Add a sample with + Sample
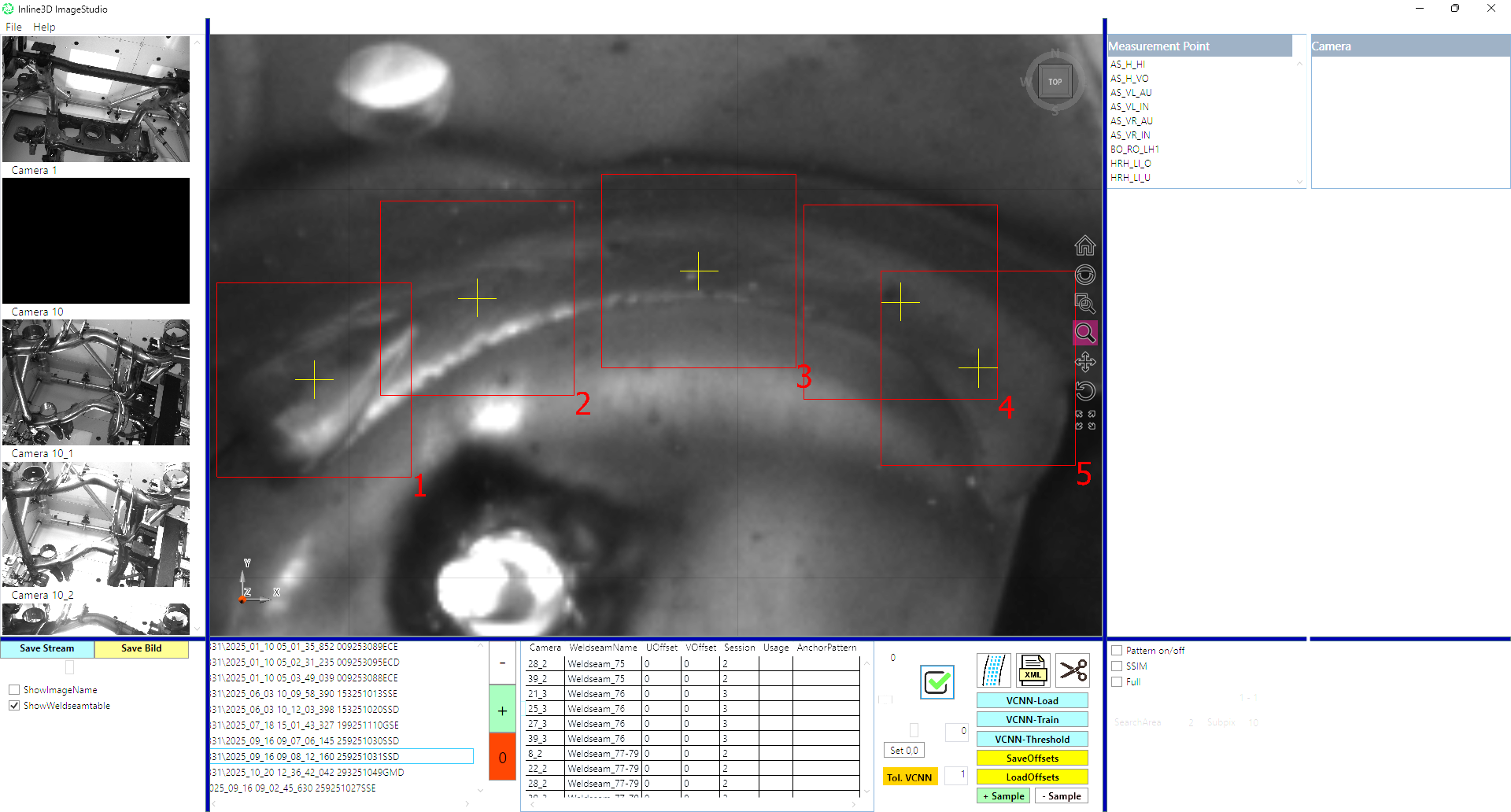 (1003, 796)
